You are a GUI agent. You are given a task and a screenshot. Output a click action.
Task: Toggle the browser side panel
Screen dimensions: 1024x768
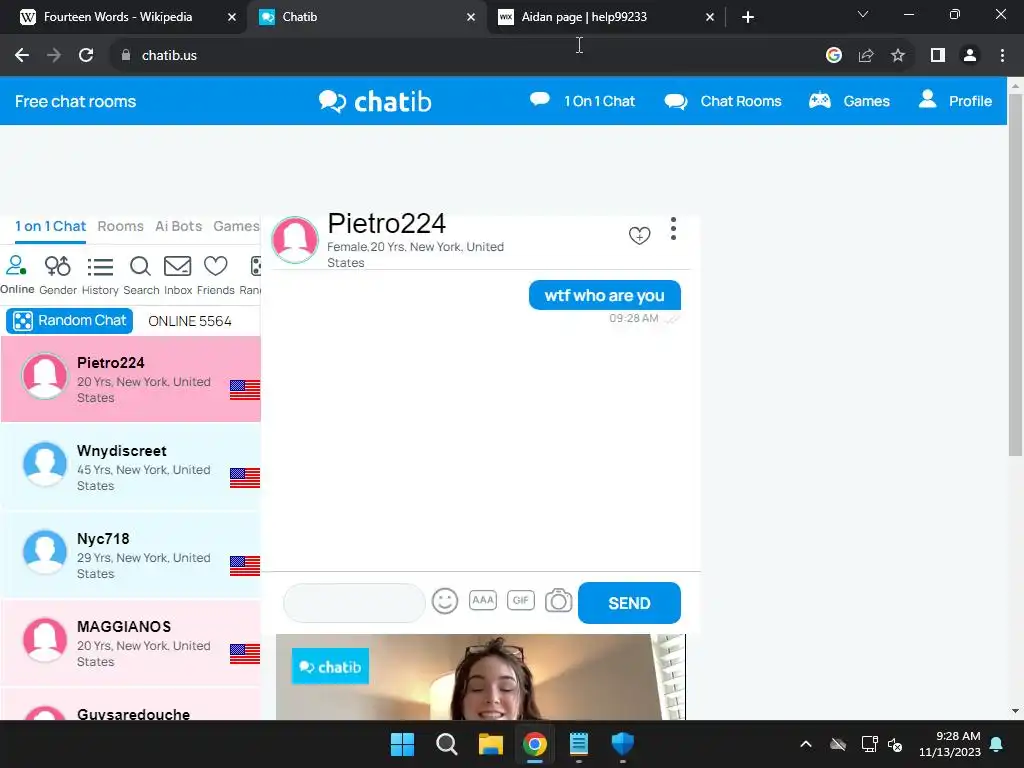[x=938, y=56]
